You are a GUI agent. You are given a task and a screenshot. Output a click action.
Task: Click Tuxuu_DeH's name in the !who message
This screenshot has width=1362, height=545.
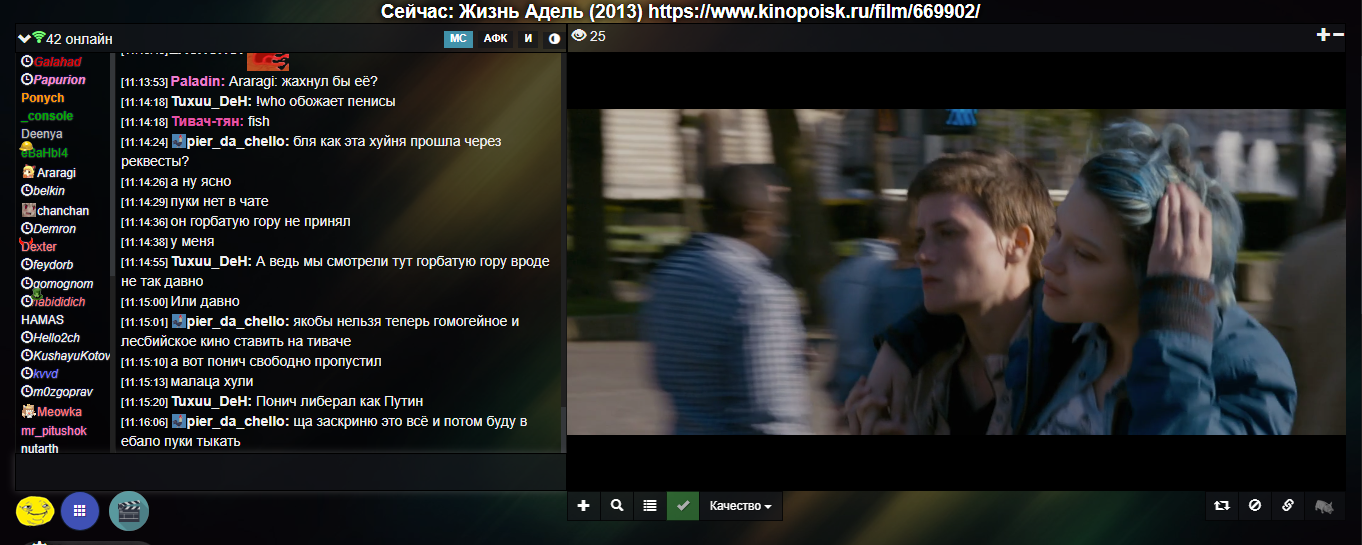tap(211, 101)
